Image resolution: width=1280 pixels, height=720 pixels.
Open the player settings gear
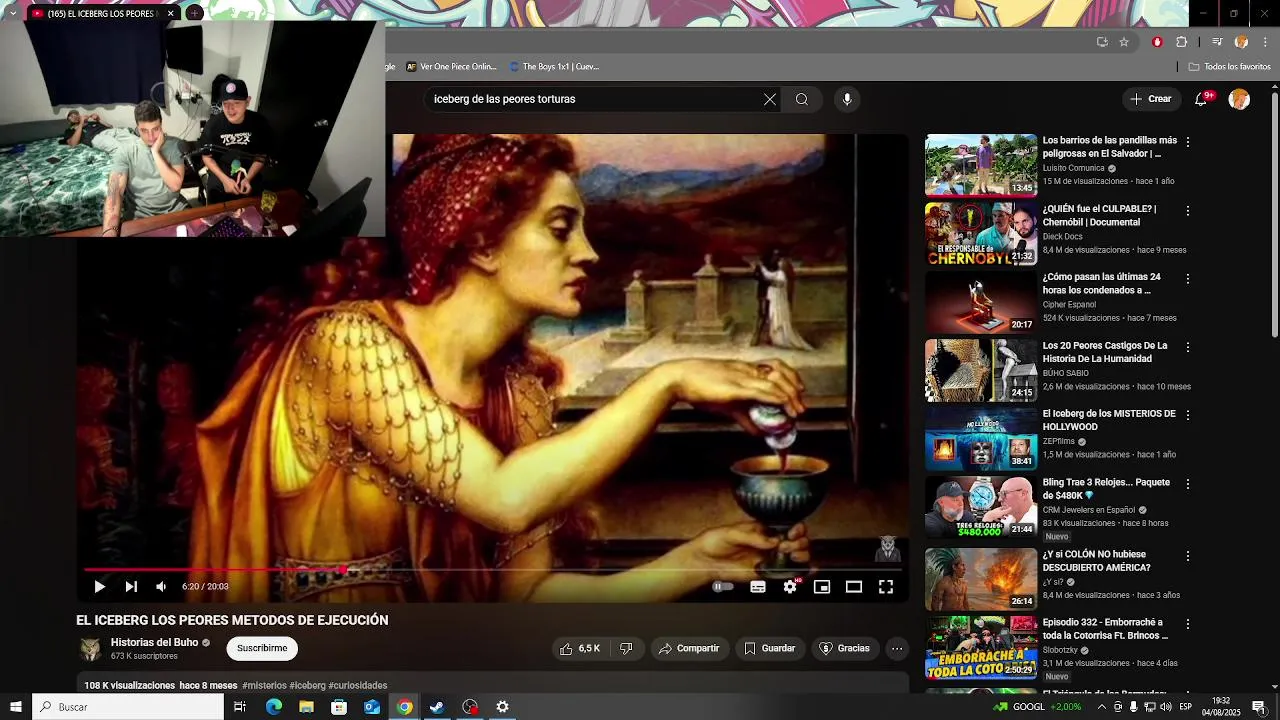[790, 587]
